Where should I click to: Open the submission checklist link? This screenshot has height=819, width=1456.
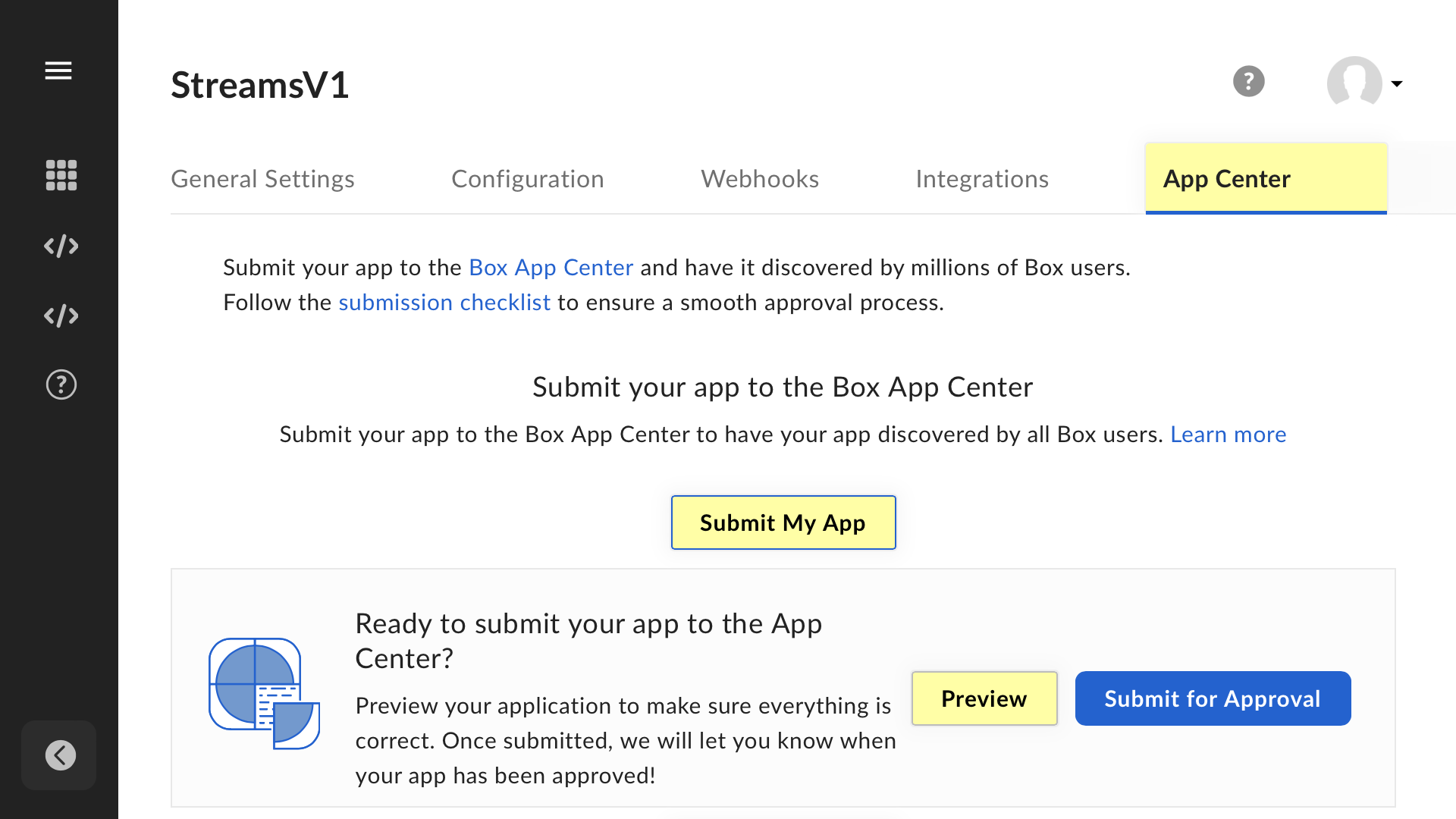pyautogui.click(x=444, y=303)
